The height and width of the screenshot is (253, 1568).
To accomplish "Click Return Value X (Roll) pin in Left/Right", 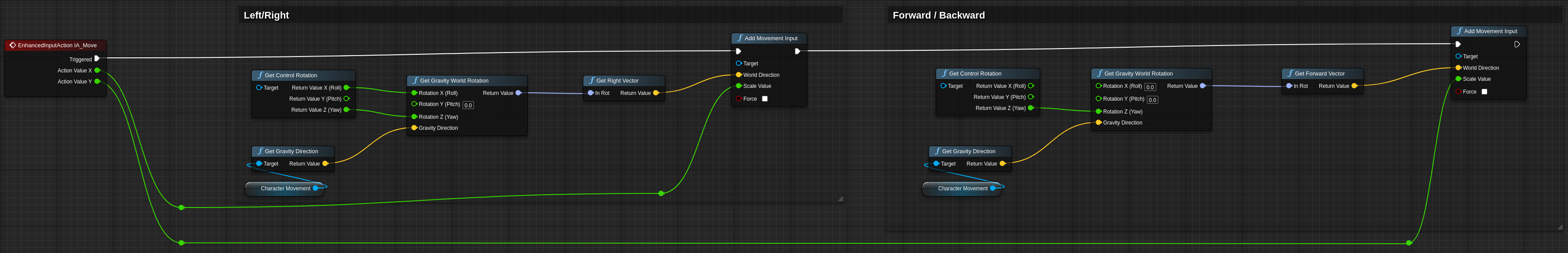I will (x=346, y=88).
